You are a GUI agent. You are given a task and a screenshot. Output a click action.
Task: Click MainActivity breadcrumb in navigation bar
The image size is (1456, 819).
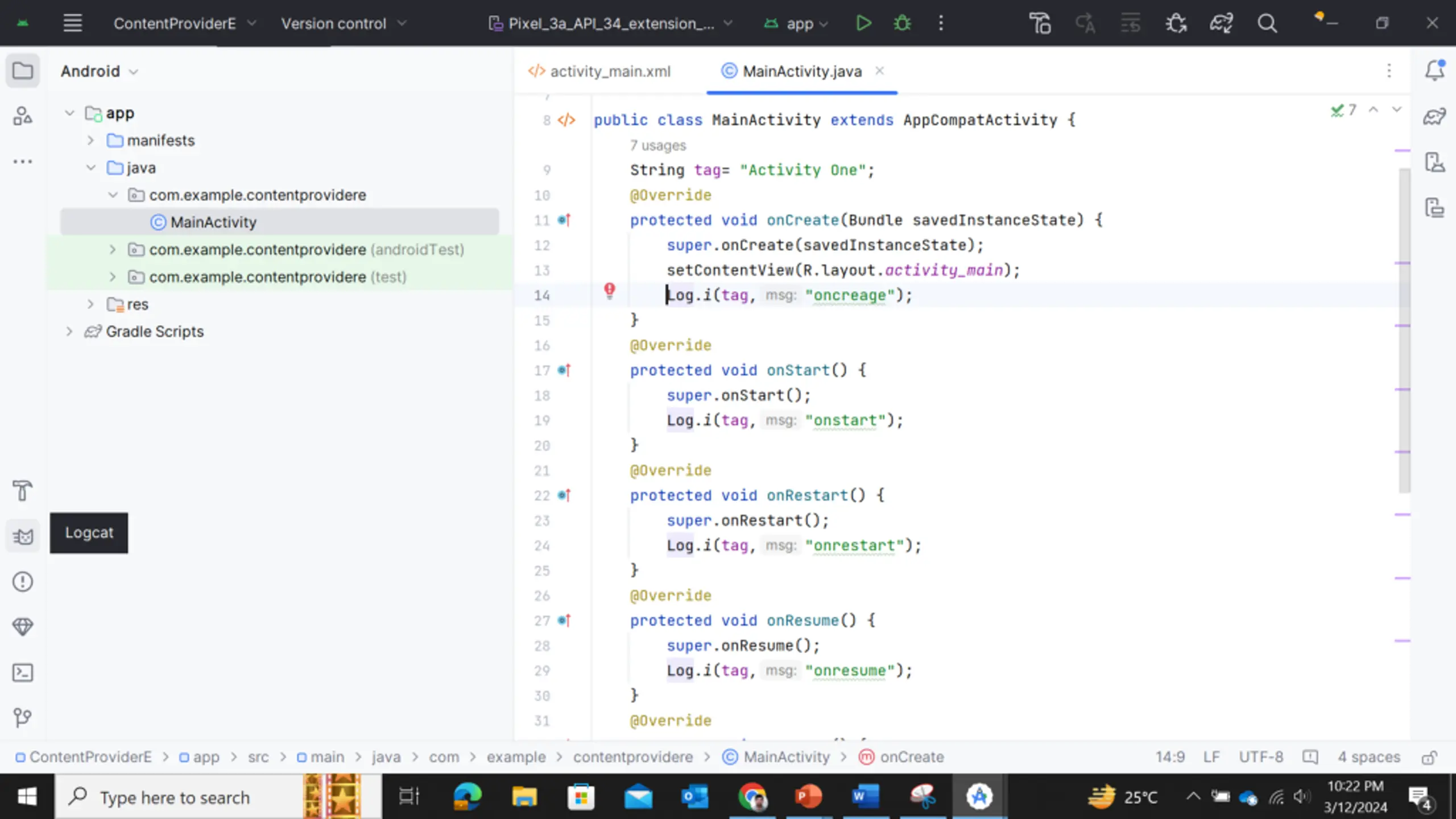coord(776,757)
